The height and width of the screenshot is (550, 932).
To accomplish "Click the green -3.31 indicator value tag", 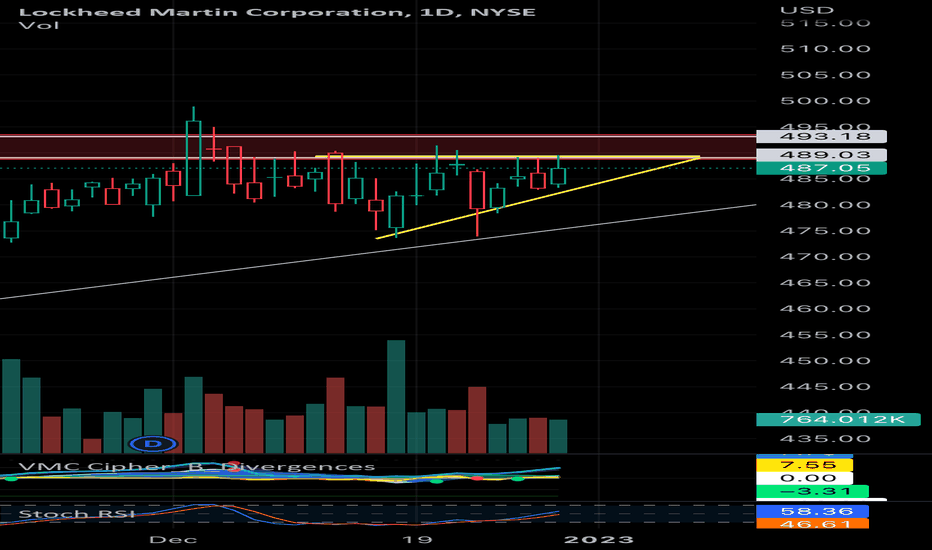I will (813, 492).
